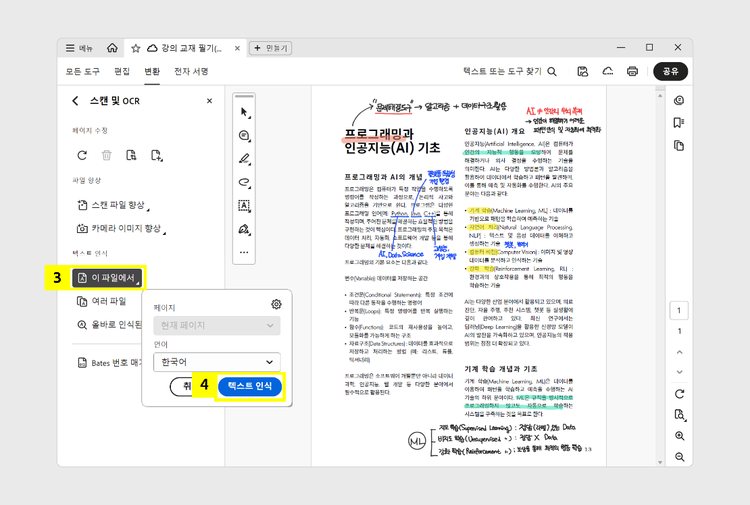Select the 강의 교재 필기 document tab
The height and width of the screenshot is (505, 750).
click(x=185, y=48)
